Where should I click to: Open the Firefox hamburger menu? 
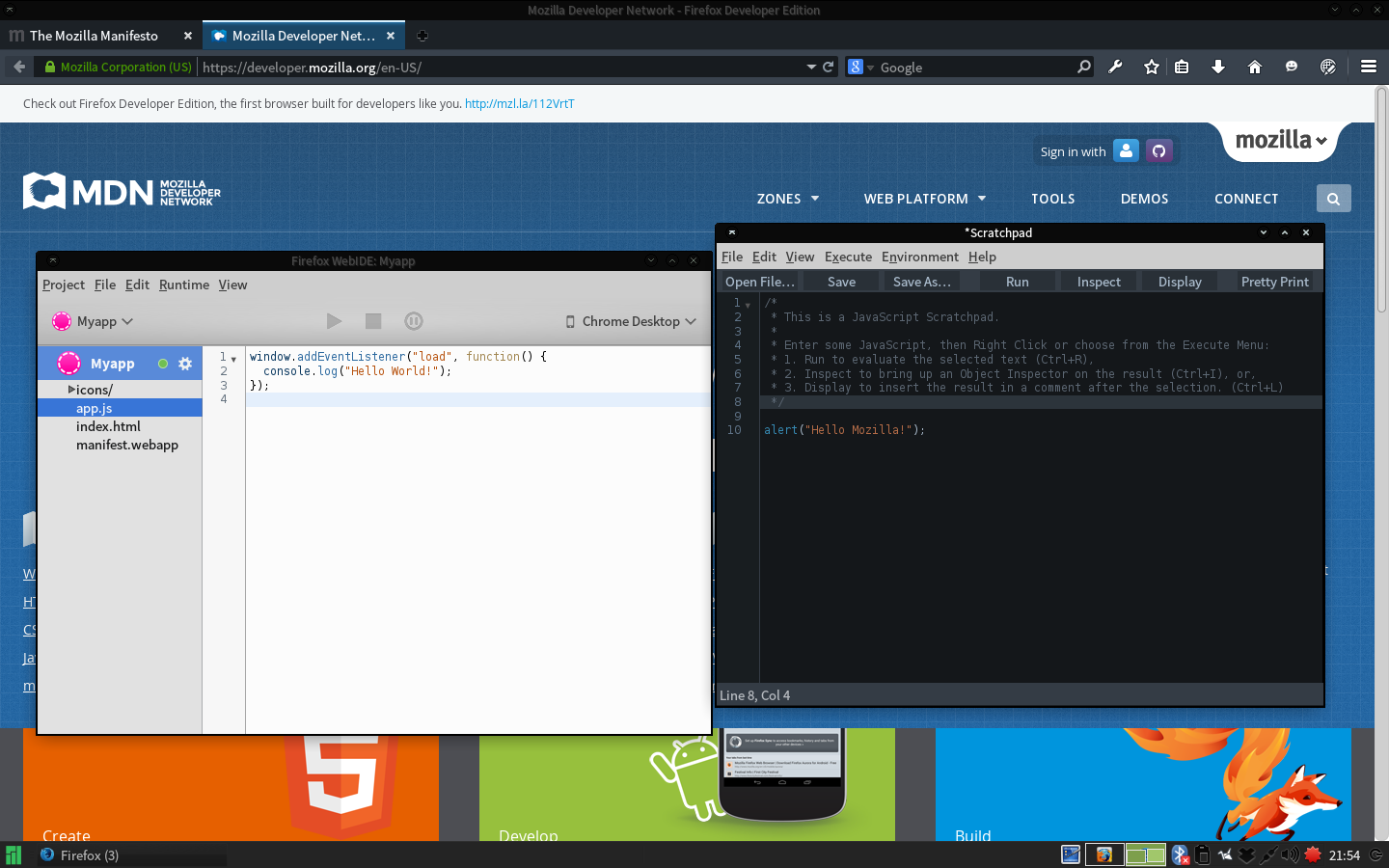coord(1368,67)
